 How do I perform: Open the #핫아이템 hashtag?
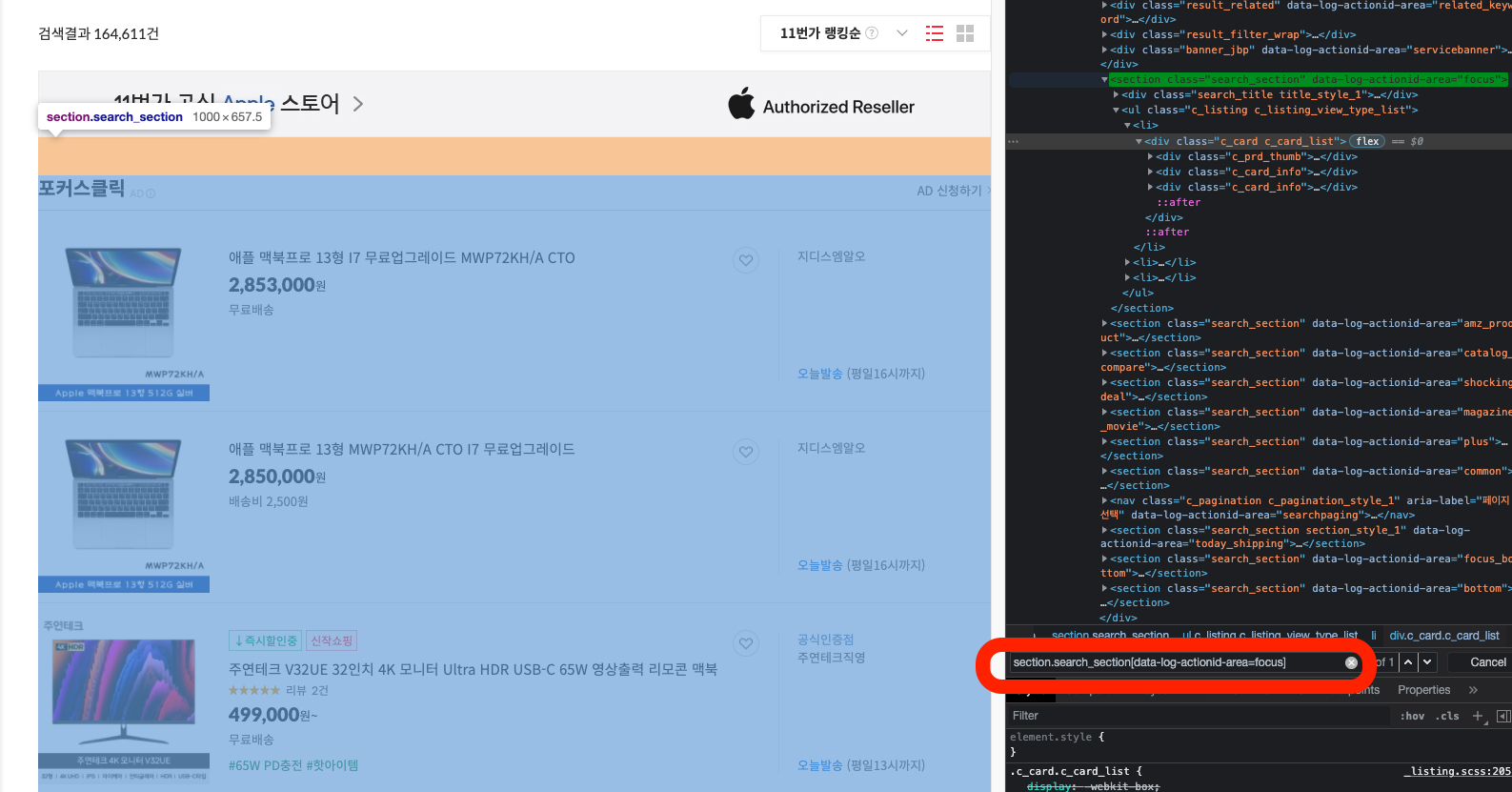333,765
